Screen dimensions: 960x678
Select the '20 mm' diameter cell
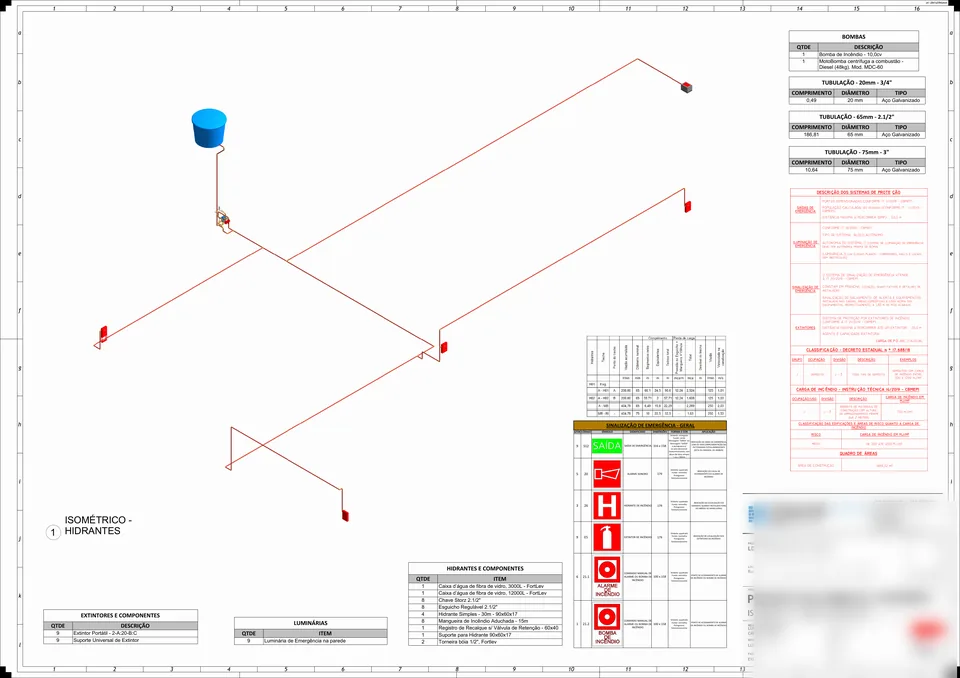click(x=855, y=100)
